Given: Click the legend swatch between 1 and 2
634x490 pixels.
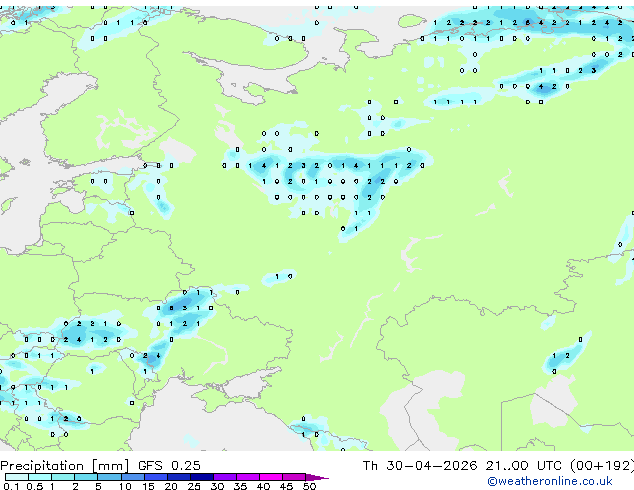Looking at the screenshot, I should (x=63, y=477).
